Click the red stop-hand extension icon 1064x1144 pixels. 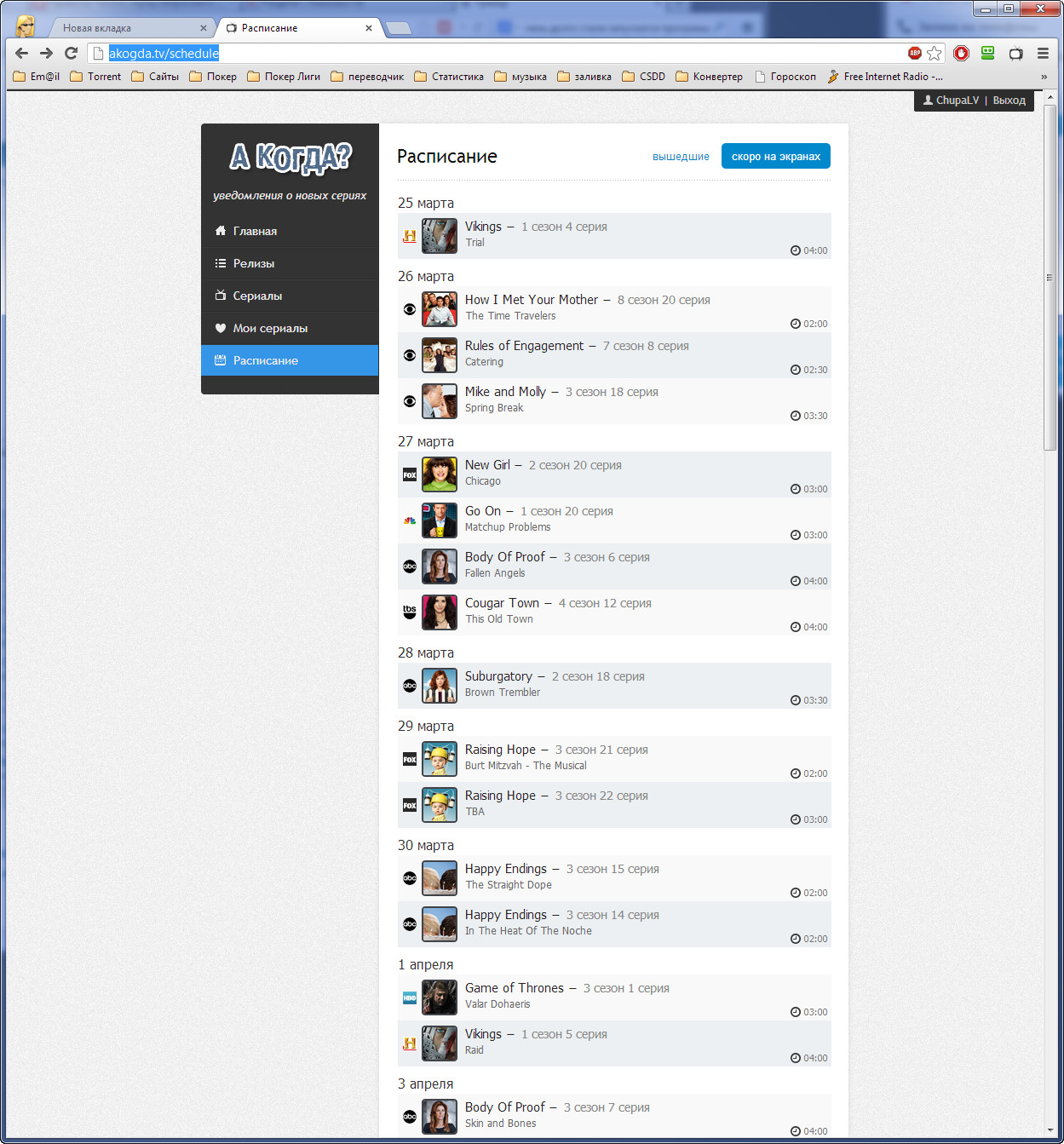coord(962,53)
